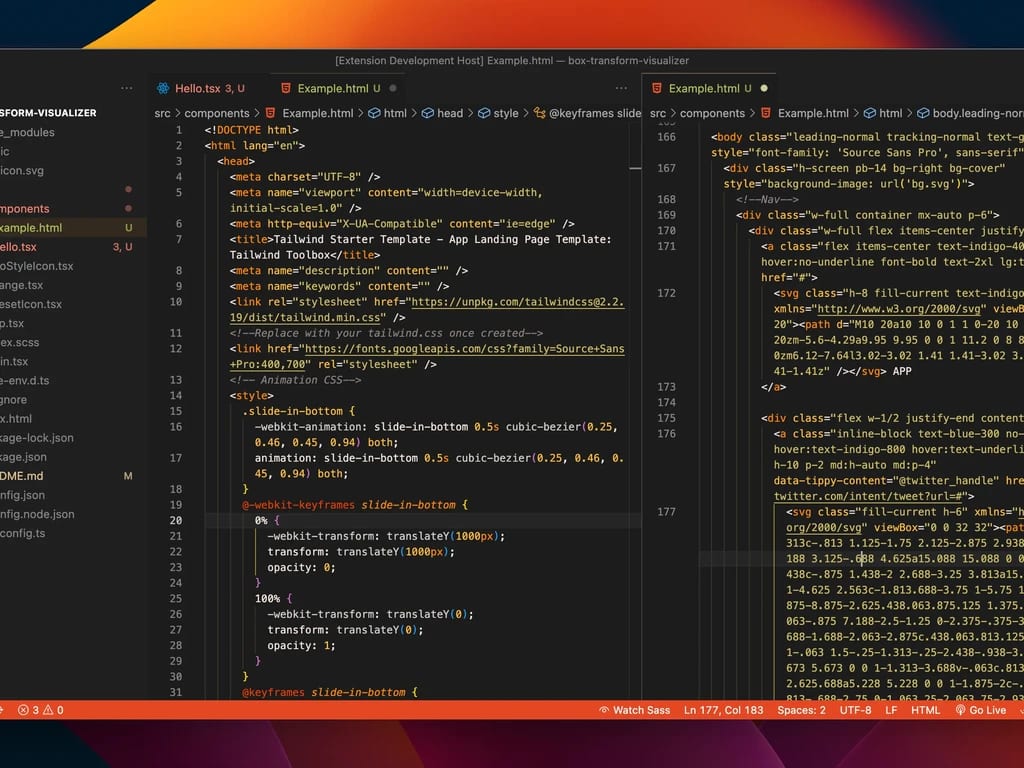Click the React icon on Hello.tsx tab
The image size is (1024, 768).
click(163, 88)
